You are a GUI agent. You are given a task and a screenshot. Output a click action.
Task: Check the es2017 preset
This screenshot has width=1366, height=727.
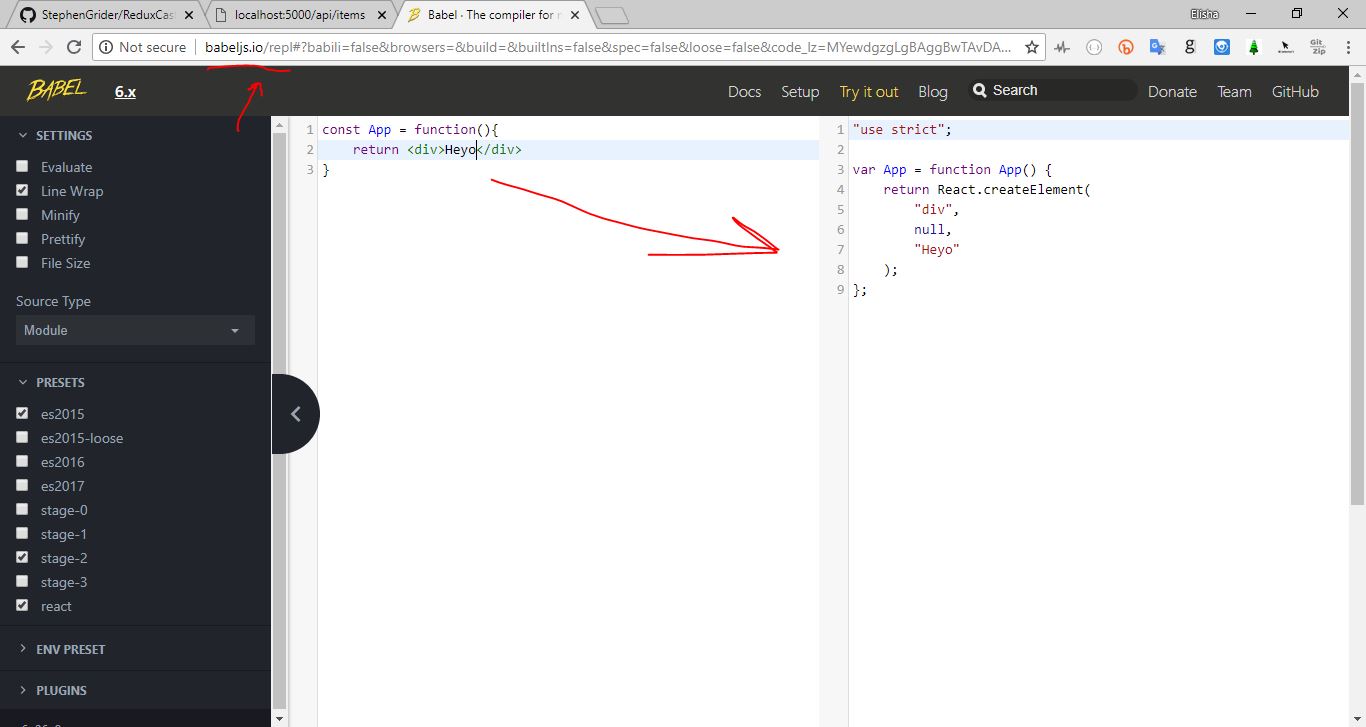pos(22,486)
